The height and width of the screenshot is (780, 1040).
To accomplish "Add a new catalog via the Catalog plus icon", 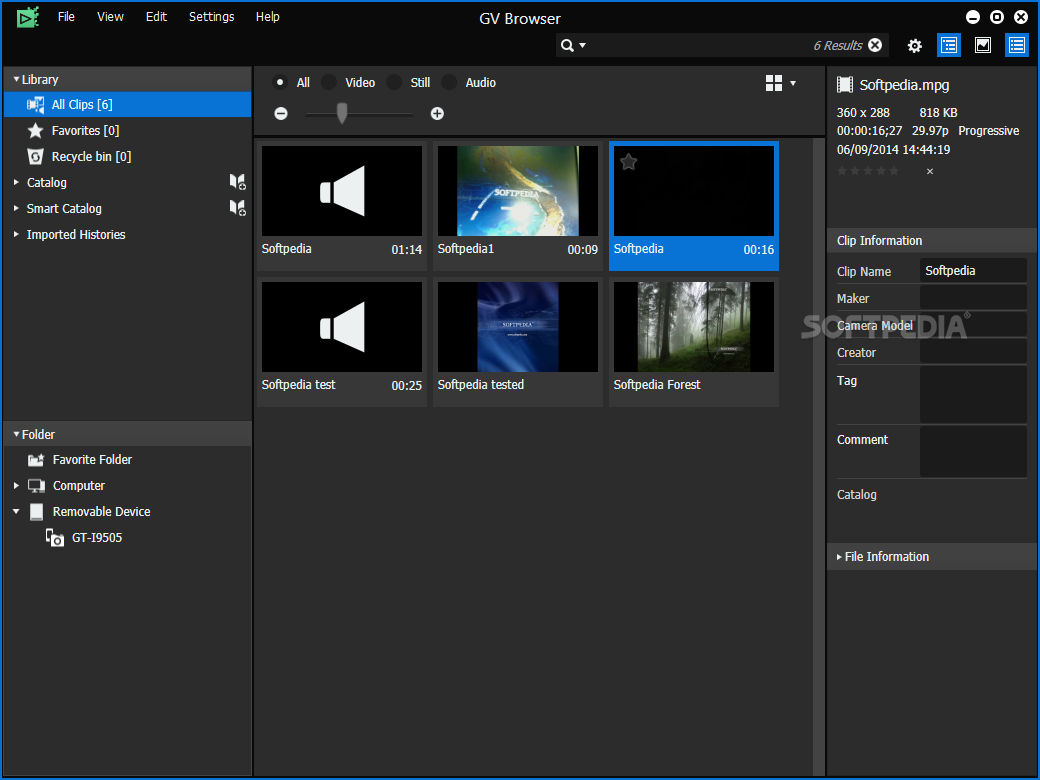I will (237, 182).
